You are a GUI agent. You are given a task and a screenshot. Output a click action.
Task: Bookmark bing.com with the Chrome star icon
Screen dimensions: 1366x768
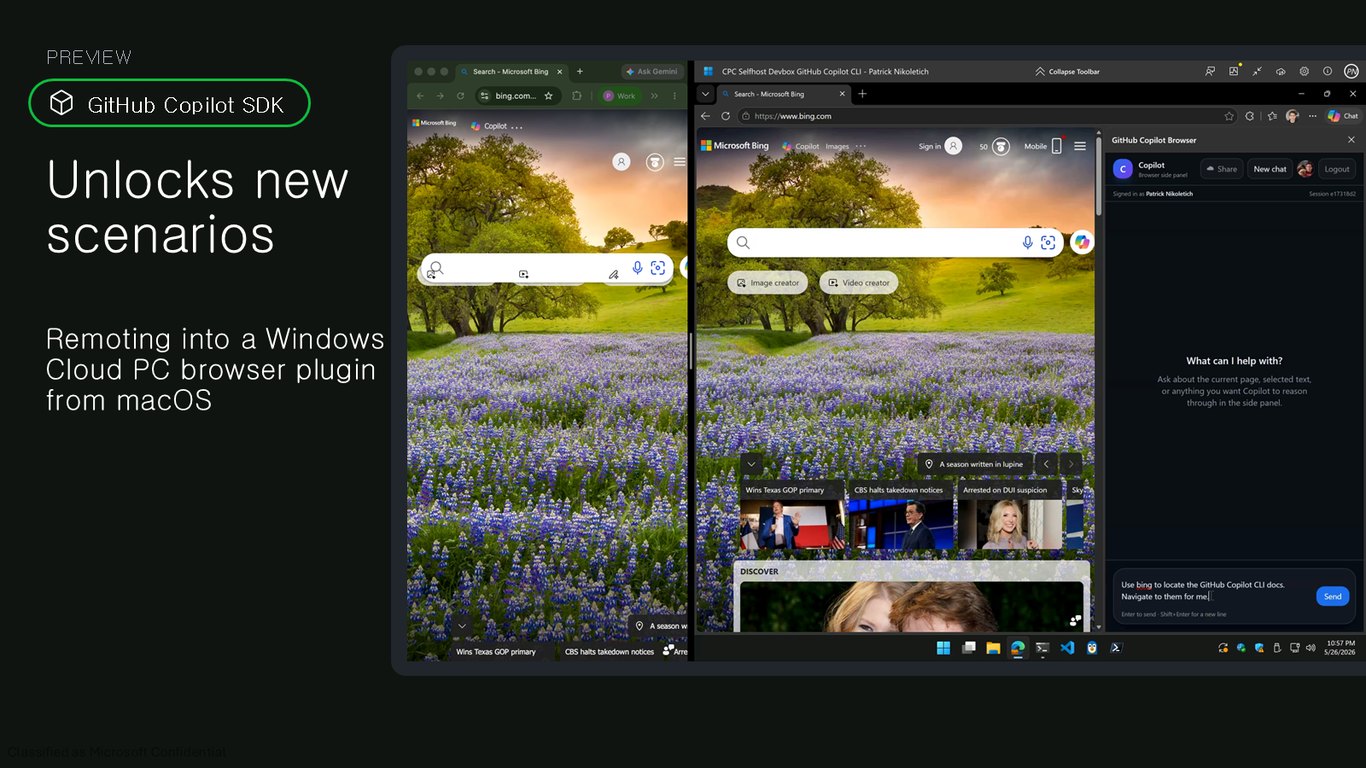548,96
